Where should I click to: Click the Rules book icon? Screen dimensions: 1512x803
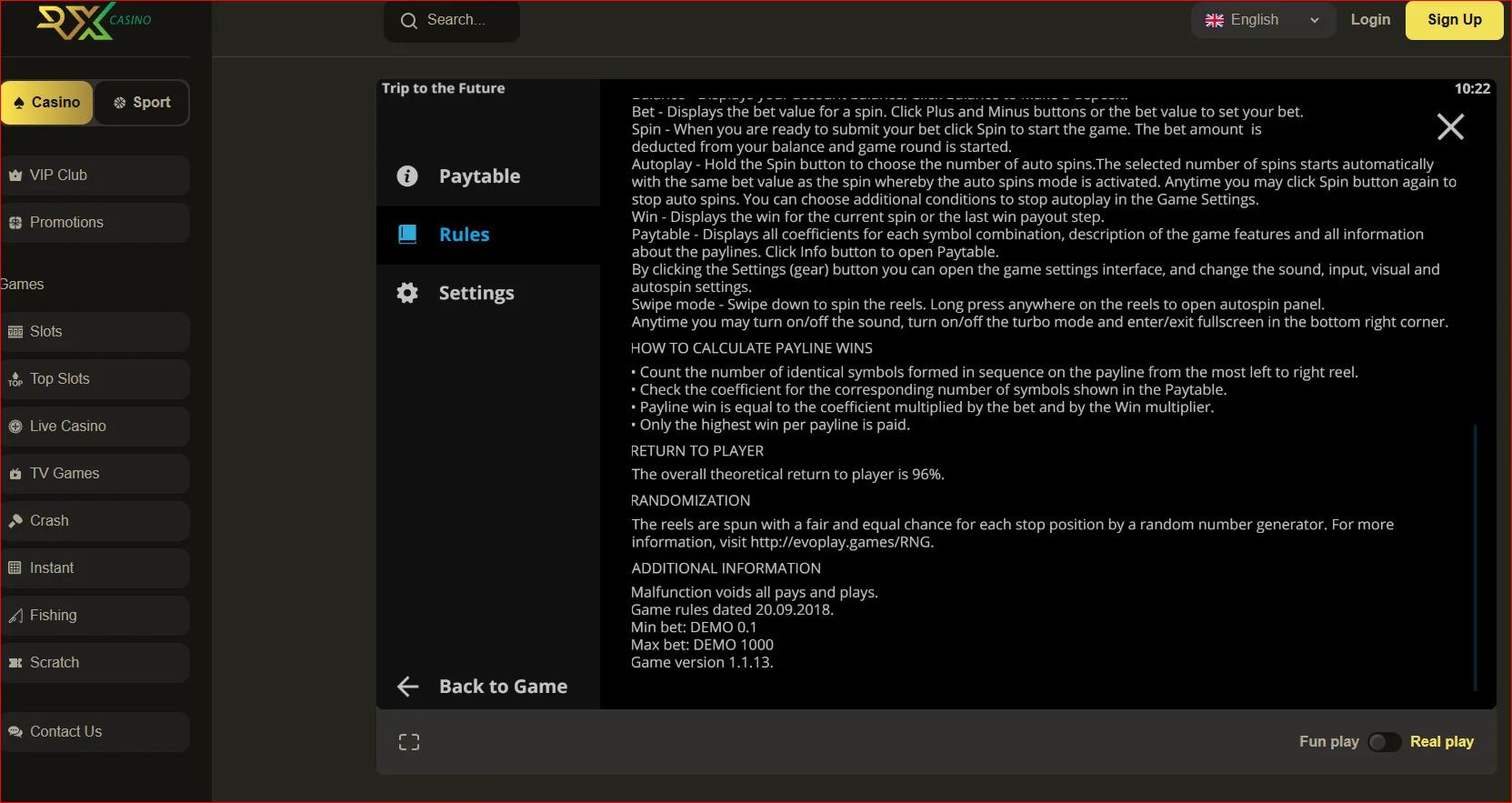pos(407,235)
